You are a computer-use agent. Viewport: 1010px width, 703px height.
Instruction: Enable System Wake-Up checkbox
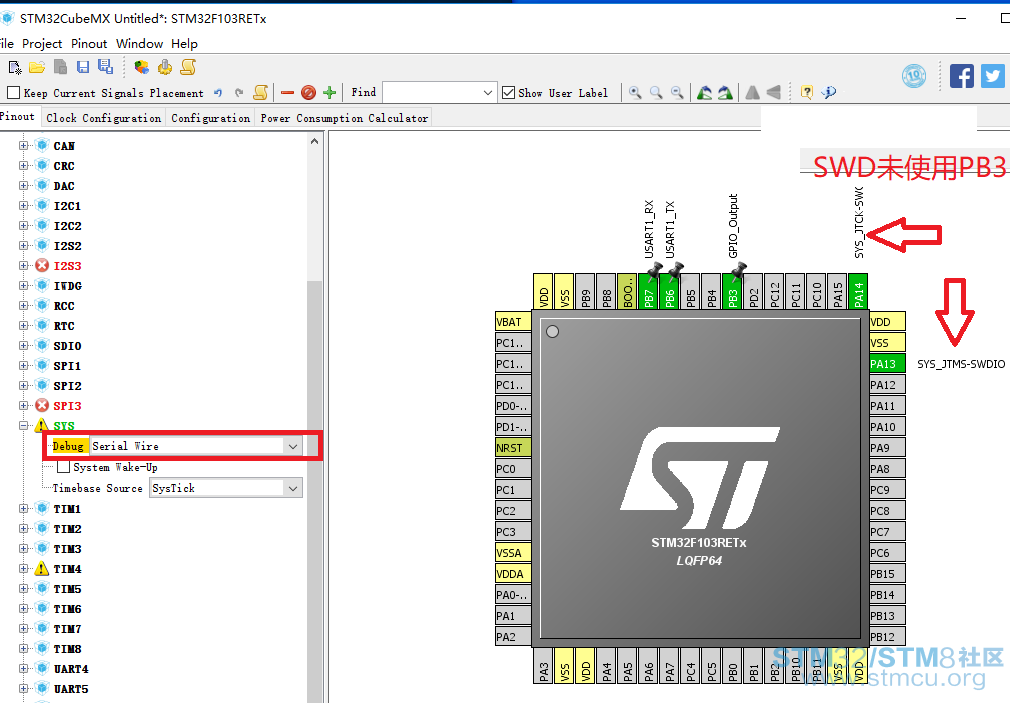[x=63, y=467]
